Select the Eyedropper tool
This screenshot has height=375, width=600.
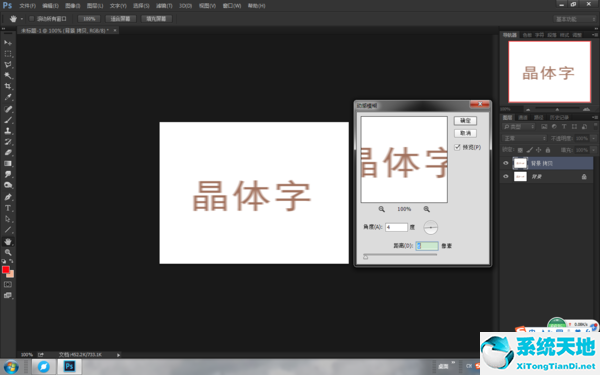coord(8,97)
